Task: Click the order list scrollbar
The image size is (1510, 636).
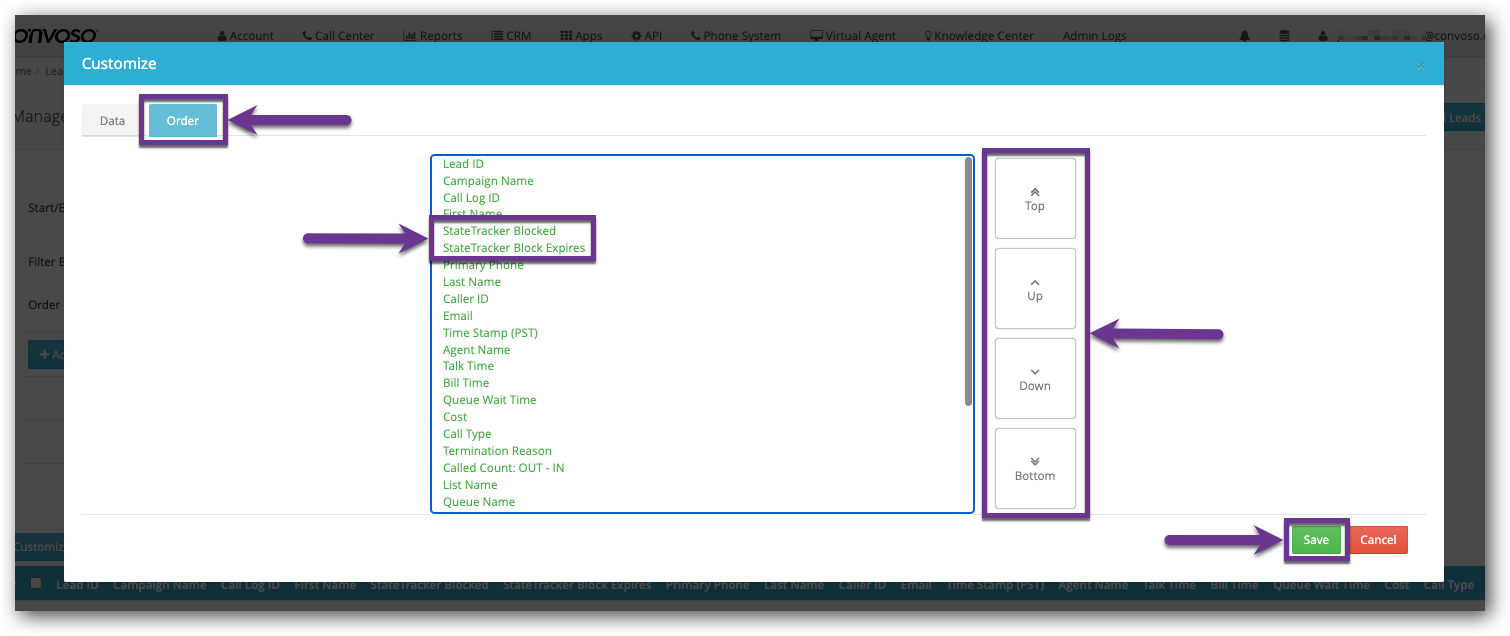Action: pos(968,282)
